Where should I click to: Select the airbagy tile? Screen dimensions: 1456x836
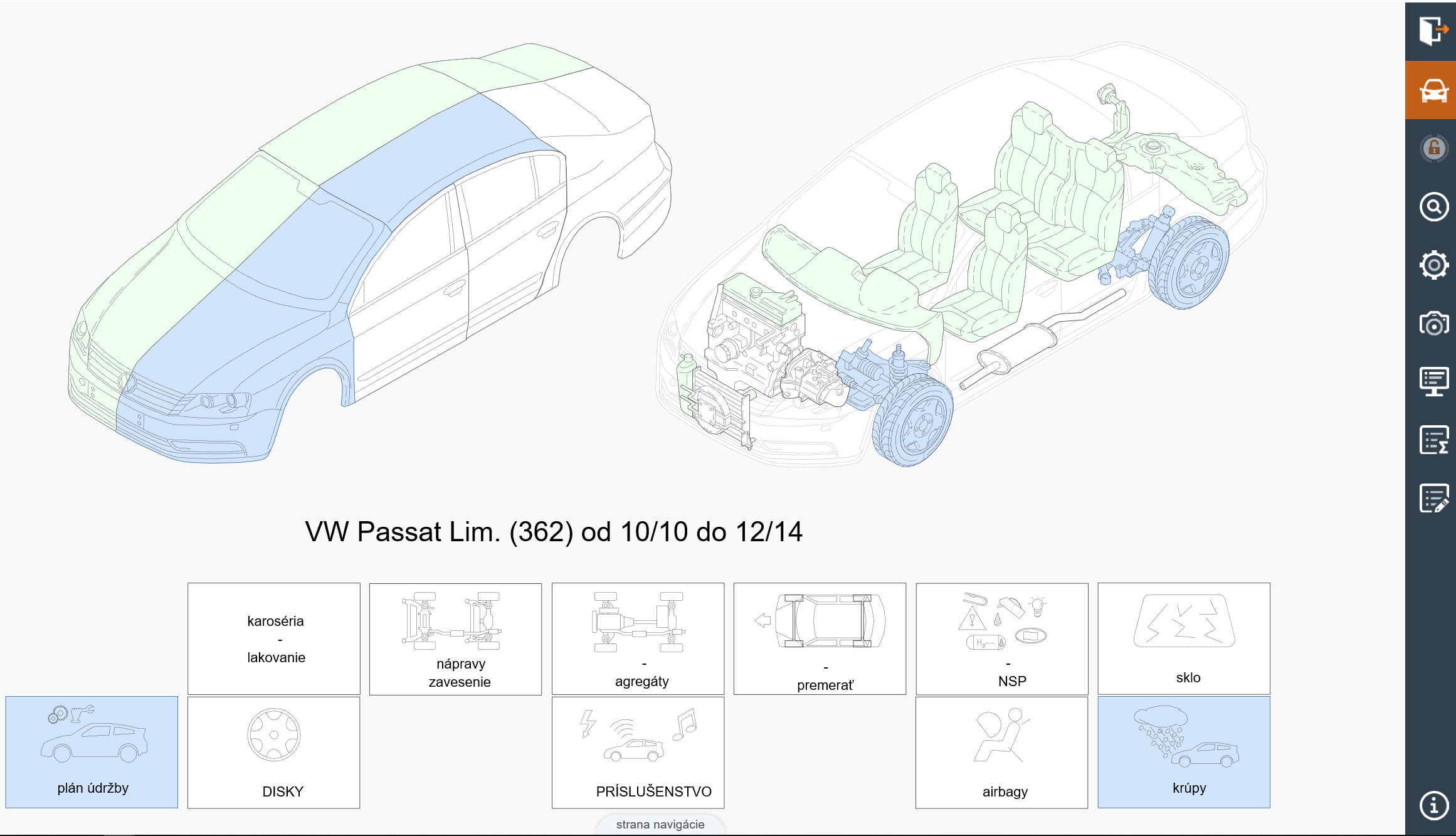(x=1002, y=752)
